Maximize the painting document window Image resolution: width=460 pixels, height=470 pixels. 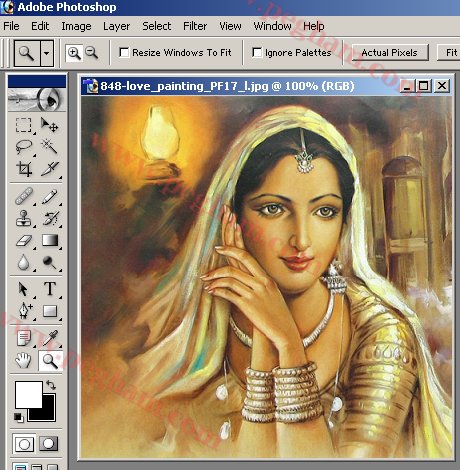pos(423,86)
